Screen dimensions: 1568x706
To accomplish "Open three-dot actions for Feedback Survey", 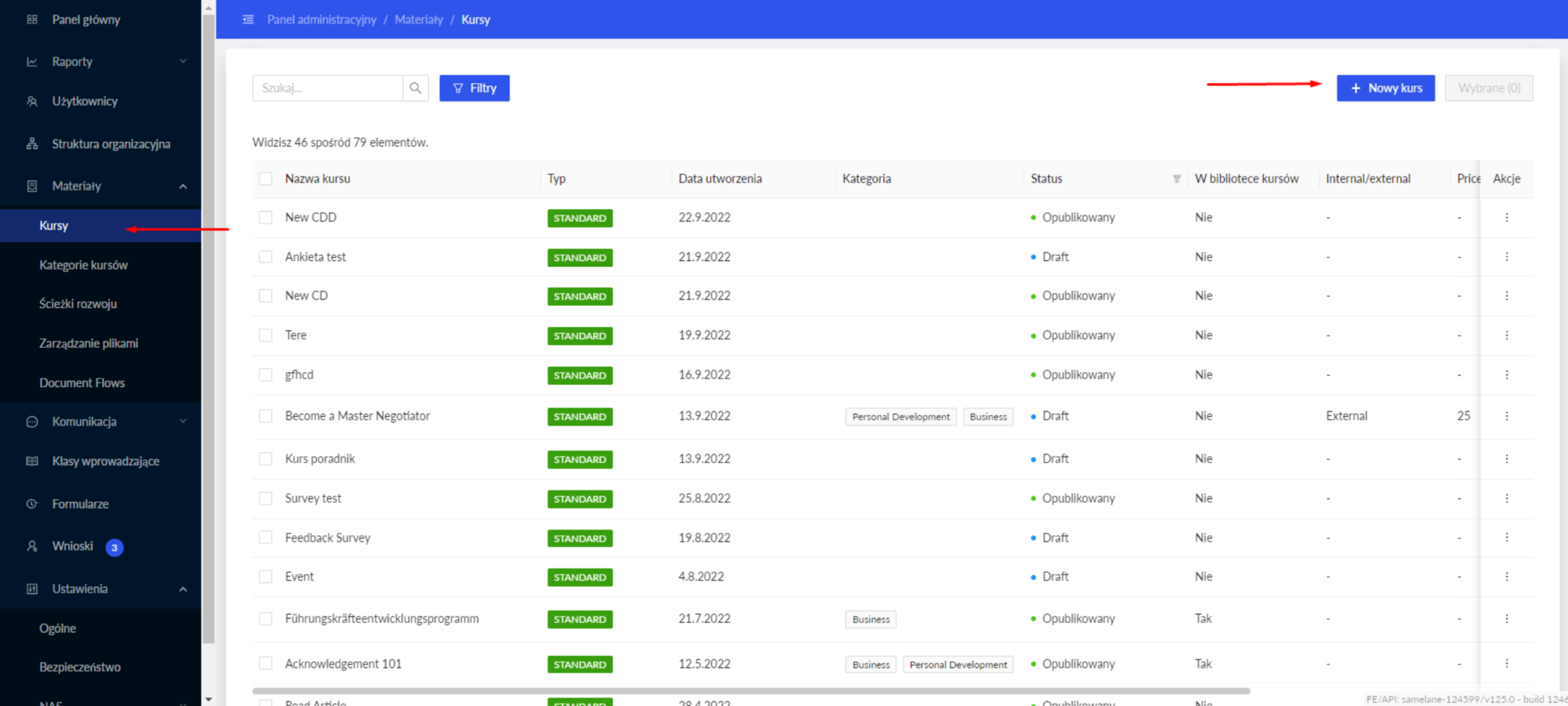I will pos(1506,538).
